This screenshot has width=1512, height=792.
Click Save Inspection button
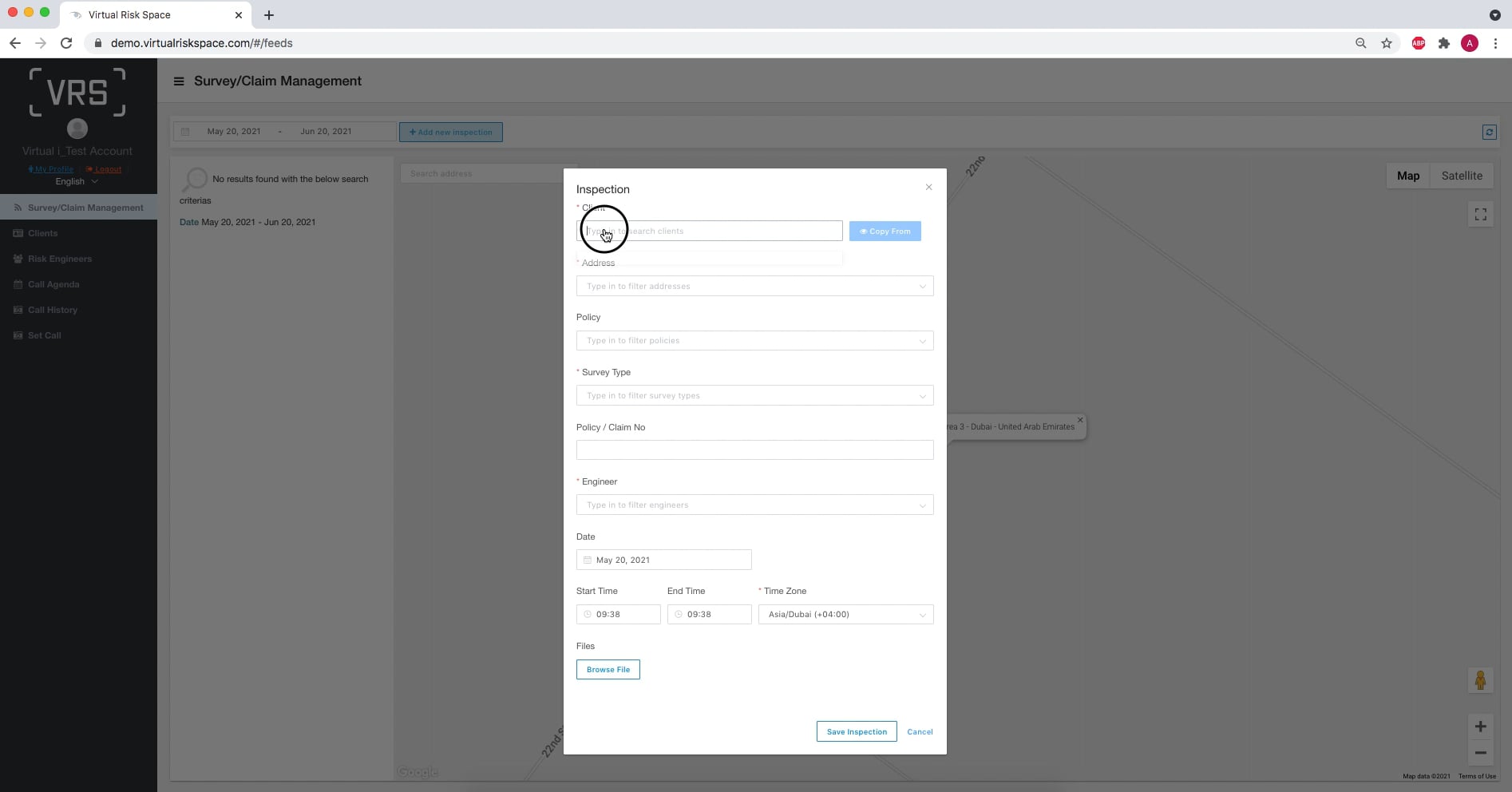tap(857, 732)
